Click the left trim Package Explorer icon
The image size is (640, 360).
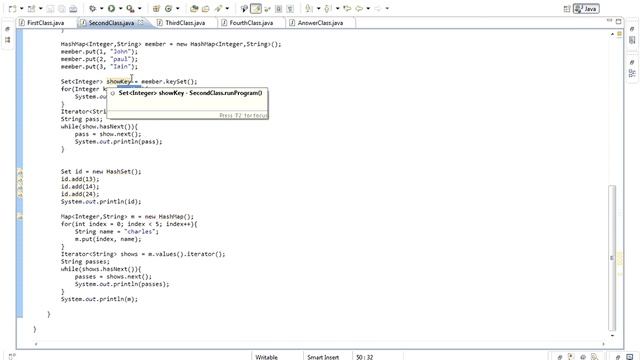coord(7,40)
